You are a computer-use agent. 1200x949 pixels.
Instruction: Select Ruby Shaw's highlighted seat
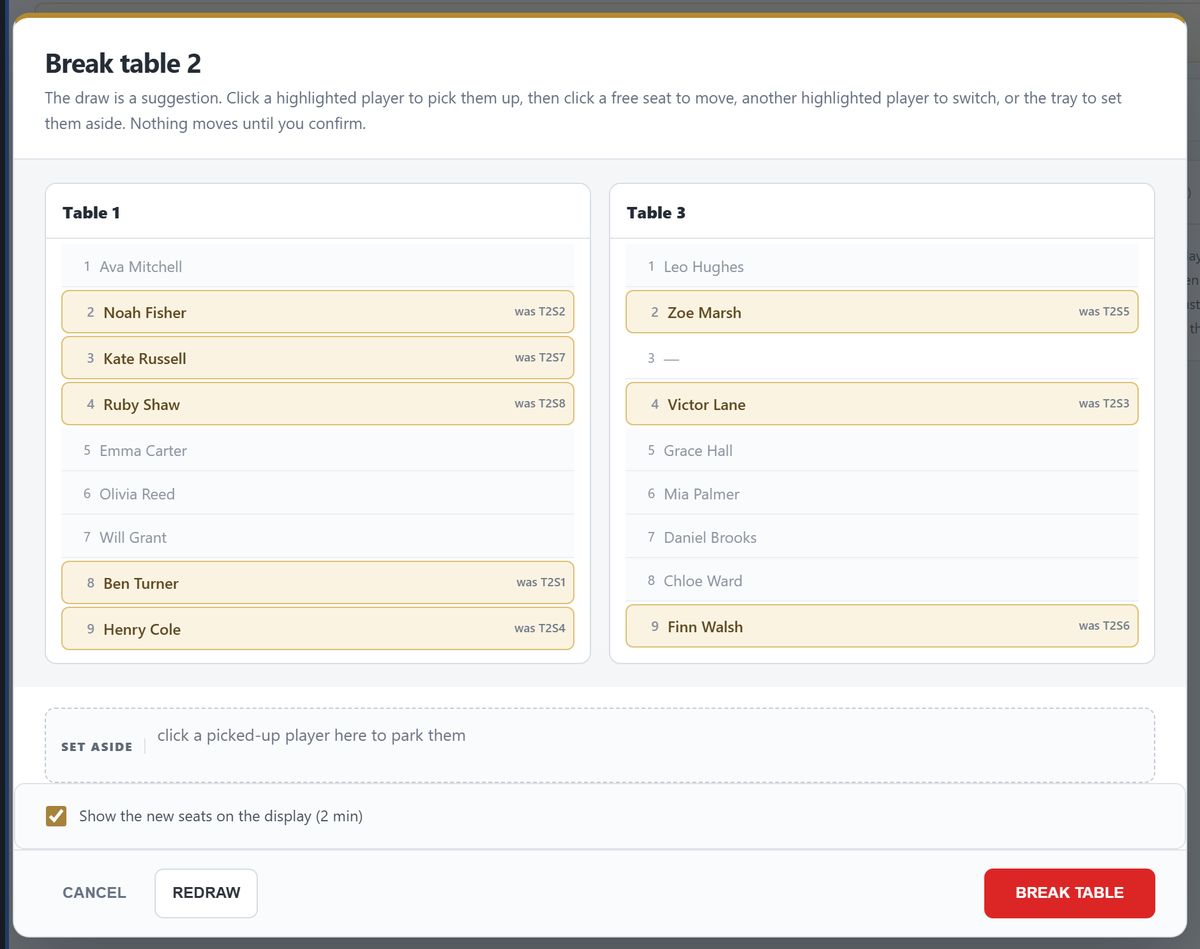click(318, 404)
